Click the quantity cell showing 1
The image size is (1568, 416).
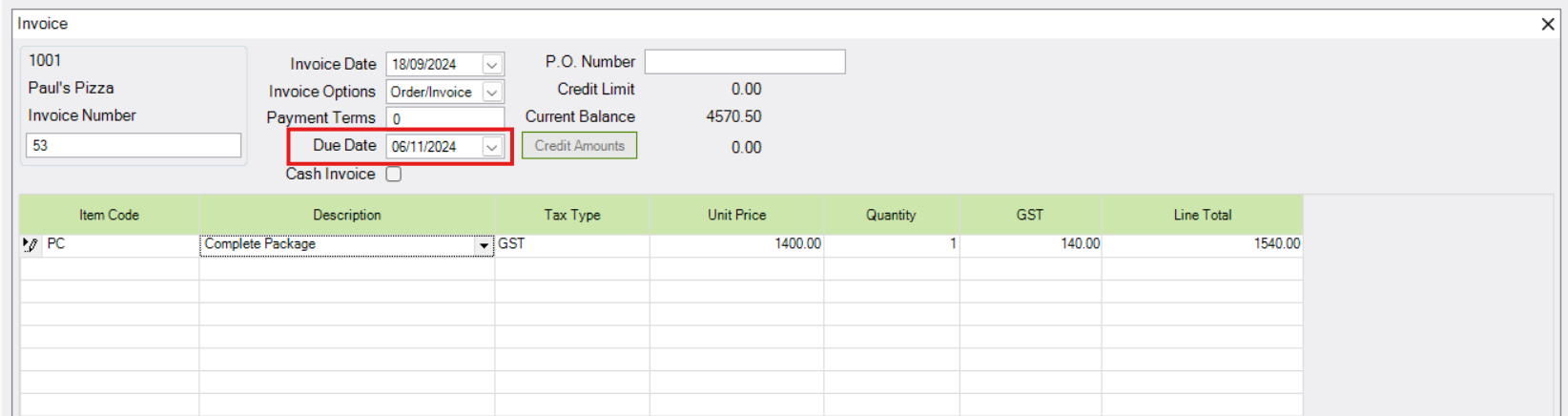pos(891,245)
